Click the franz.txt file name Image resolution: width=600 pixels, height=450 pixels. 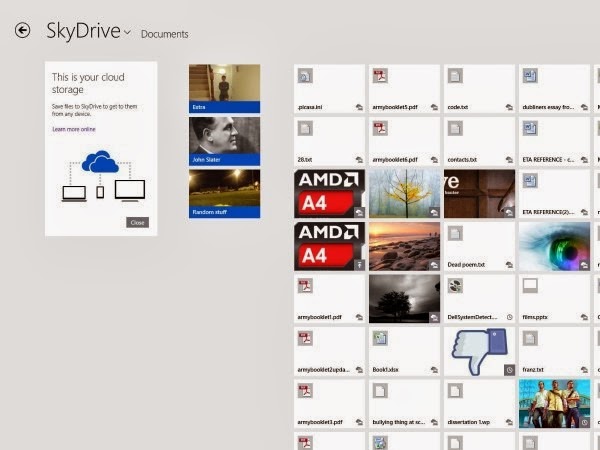[x=533, y=370]
